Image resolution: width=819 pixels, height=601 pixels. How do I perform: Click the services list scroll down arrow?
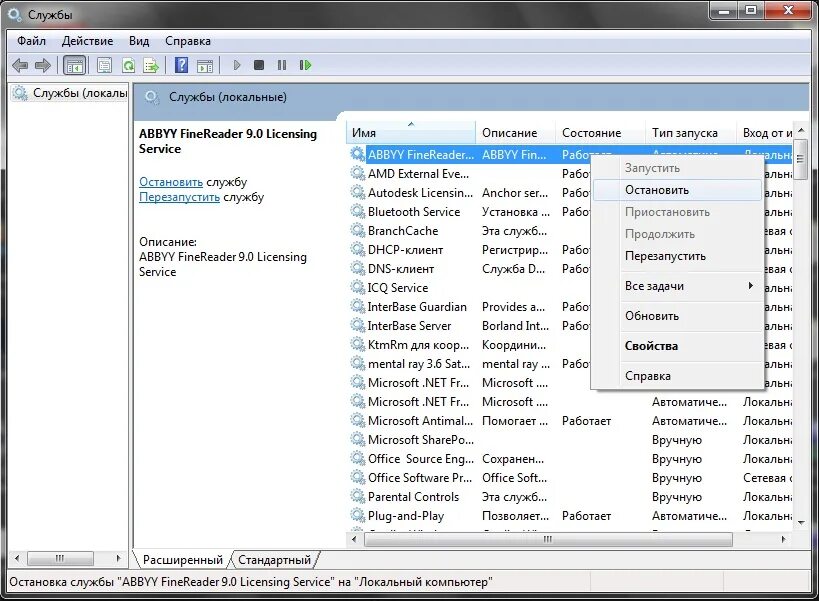(x=801, y=522)
